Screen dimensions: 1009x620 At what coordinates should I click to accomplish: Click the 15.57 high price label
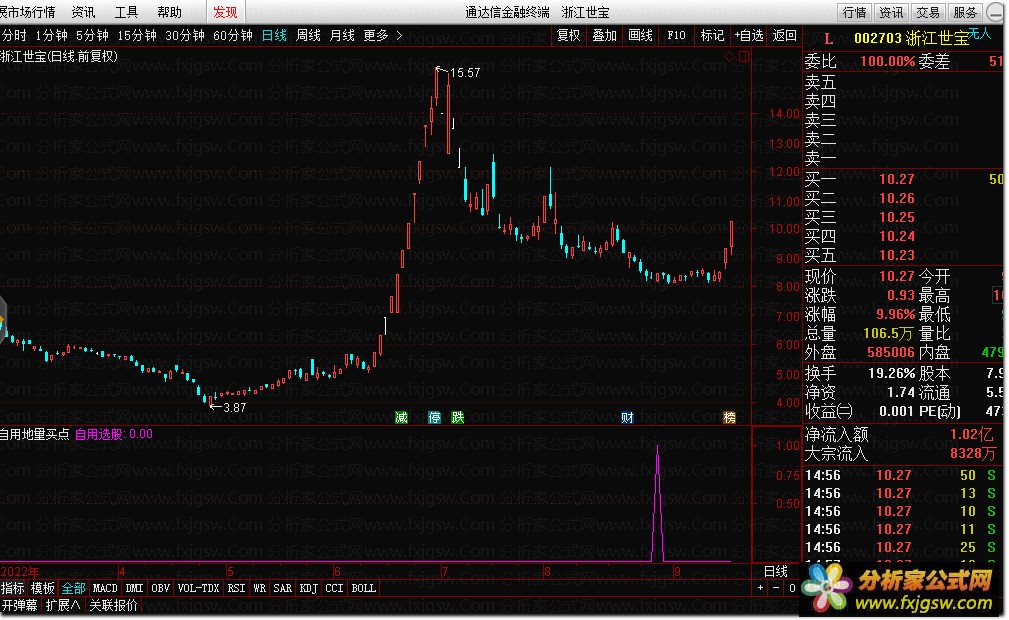(465, 73)
